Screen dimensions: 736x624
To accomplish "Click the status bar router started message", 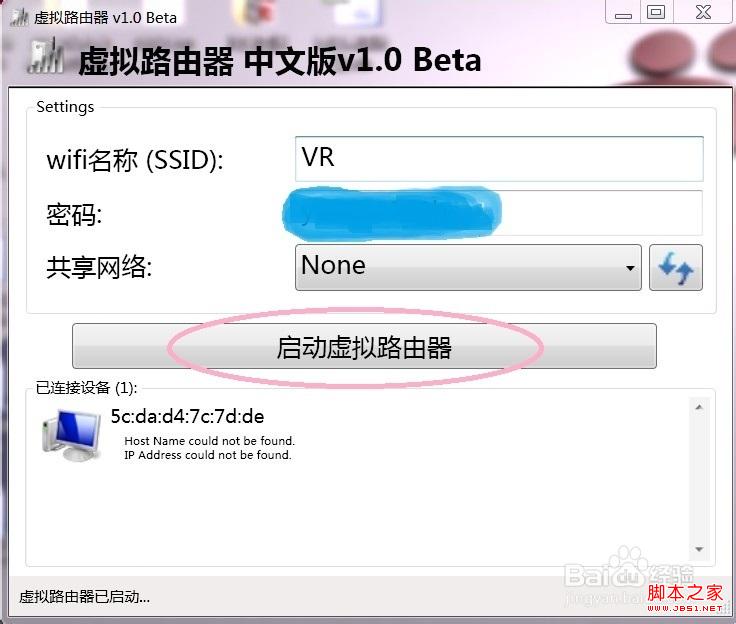I will [84, 597].
